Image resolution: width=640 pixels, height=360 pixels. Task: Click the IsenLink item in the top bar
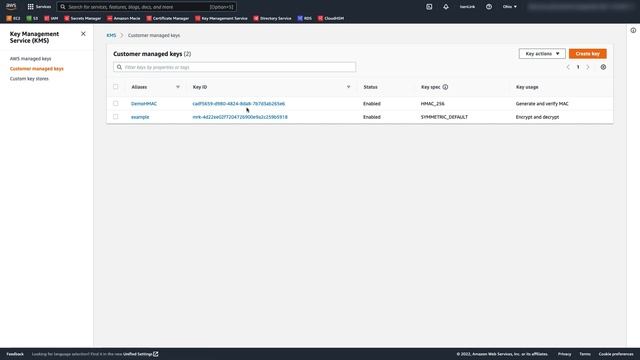(467, 7)
